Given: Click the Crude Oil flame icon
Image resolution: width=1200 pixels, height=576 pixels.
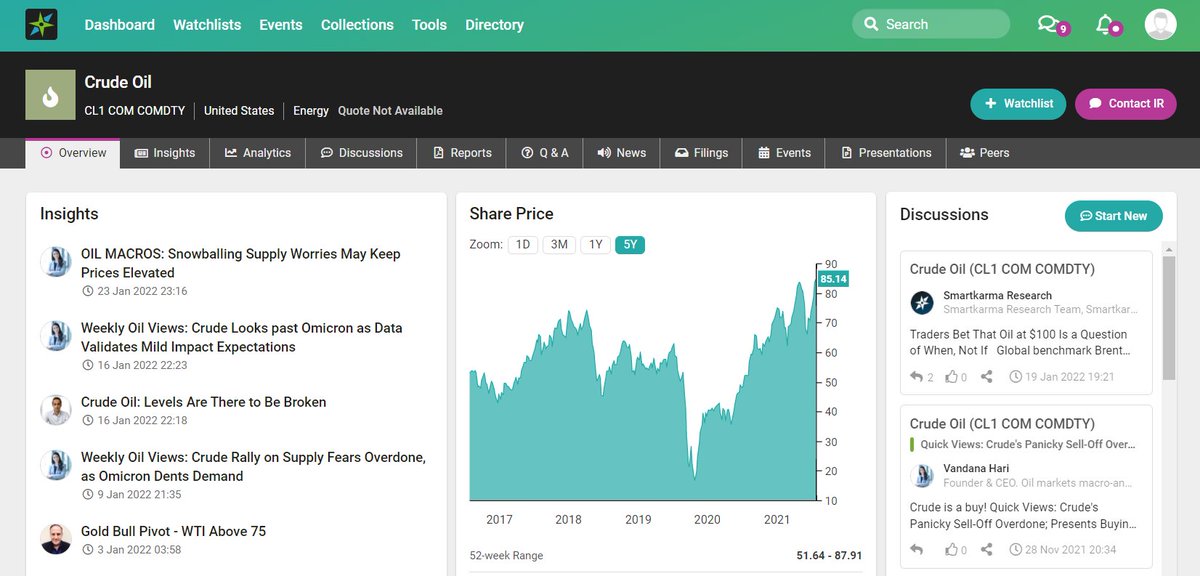Looking at the screenshot, I should coord(50,95).
